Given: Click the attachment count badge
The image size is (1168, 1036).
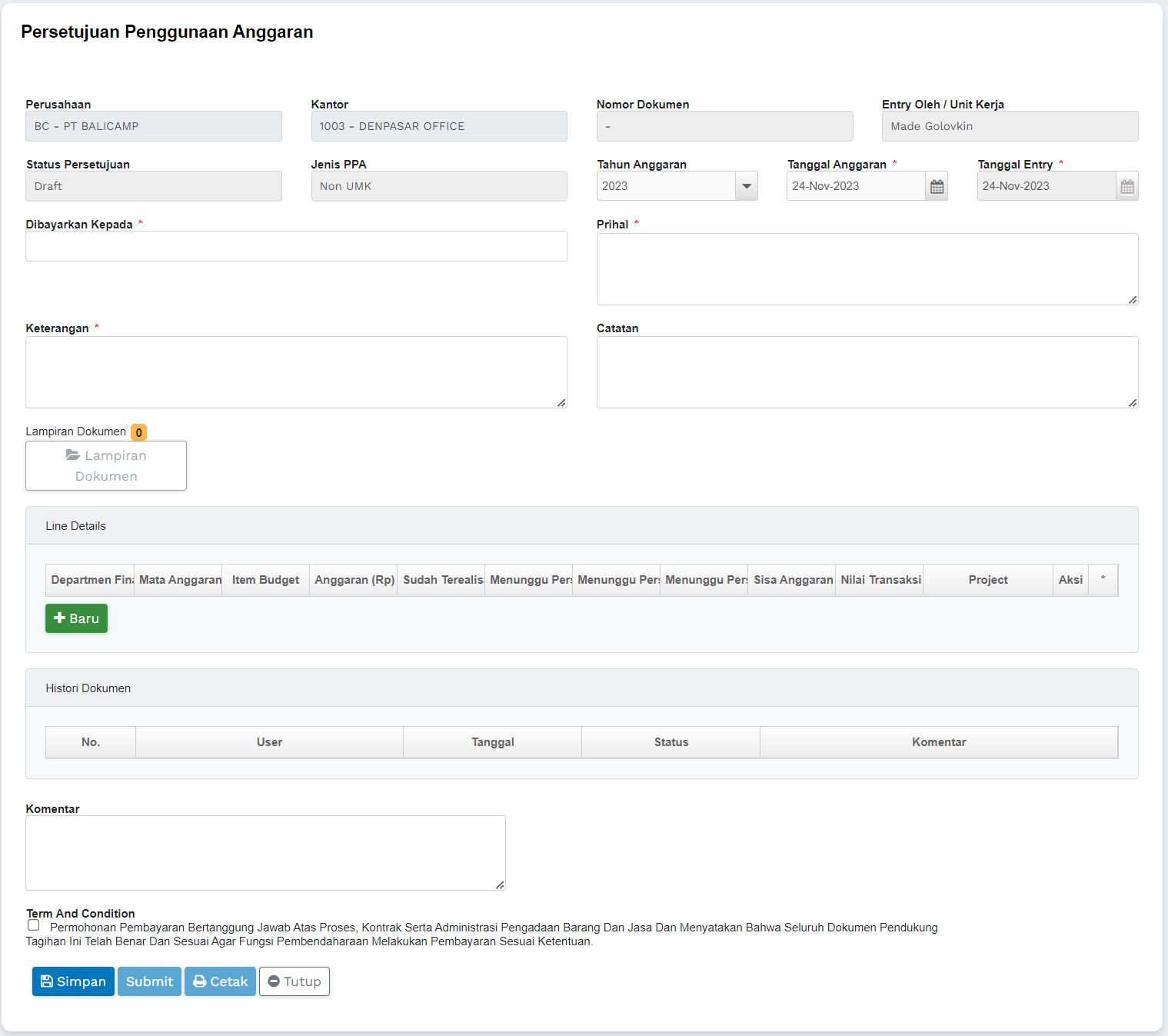Looking at the screenshot, I should 138,432.
